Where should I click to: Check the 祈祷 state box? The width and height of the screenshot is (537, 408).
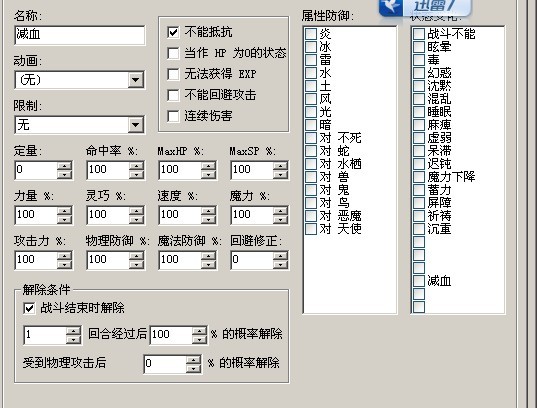tap(419, 216)
